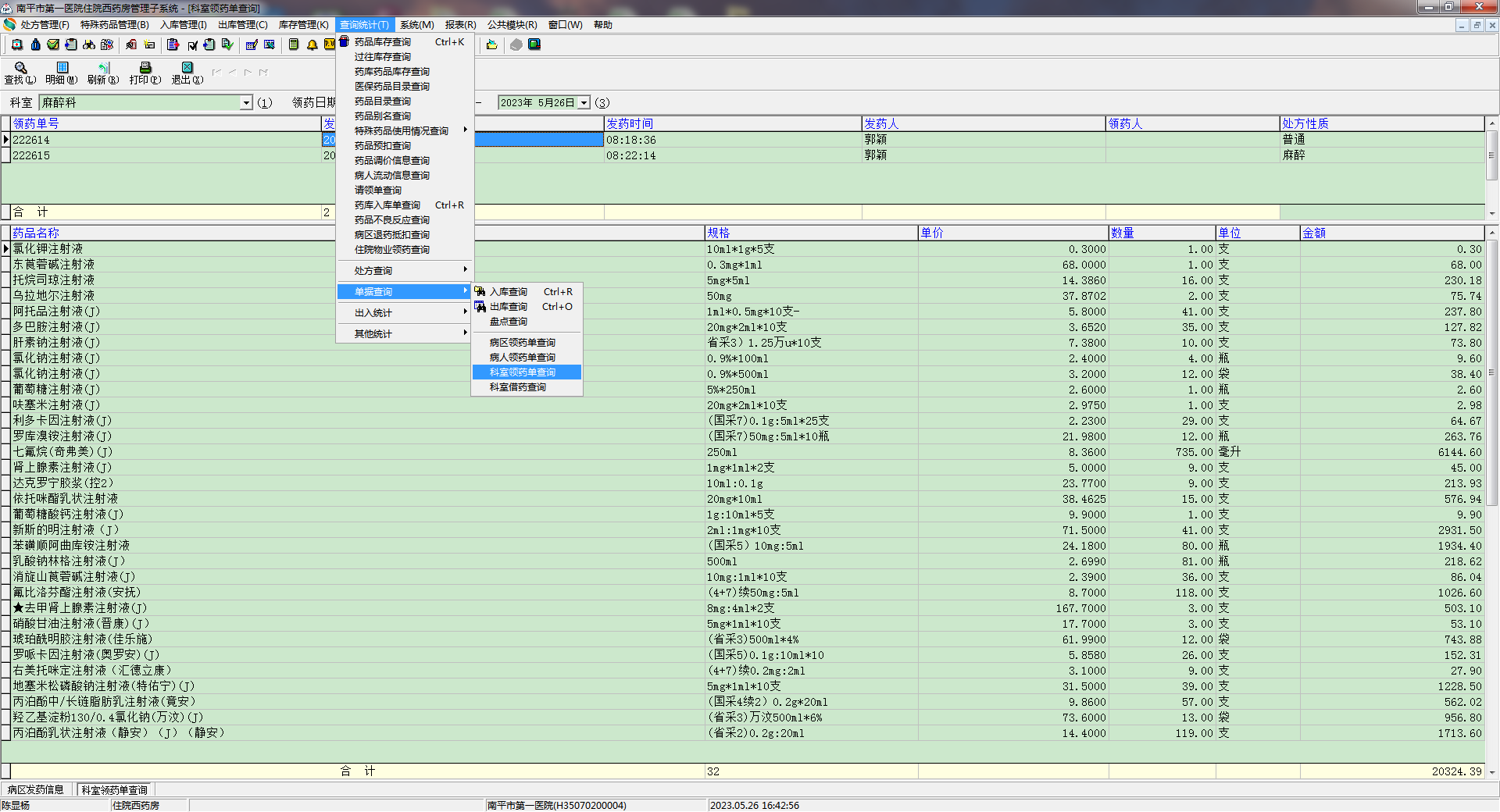Click the gray eraser-shaped toolbar icon
The width and height of the screenshot is (1500, 812).
[516, 45]
